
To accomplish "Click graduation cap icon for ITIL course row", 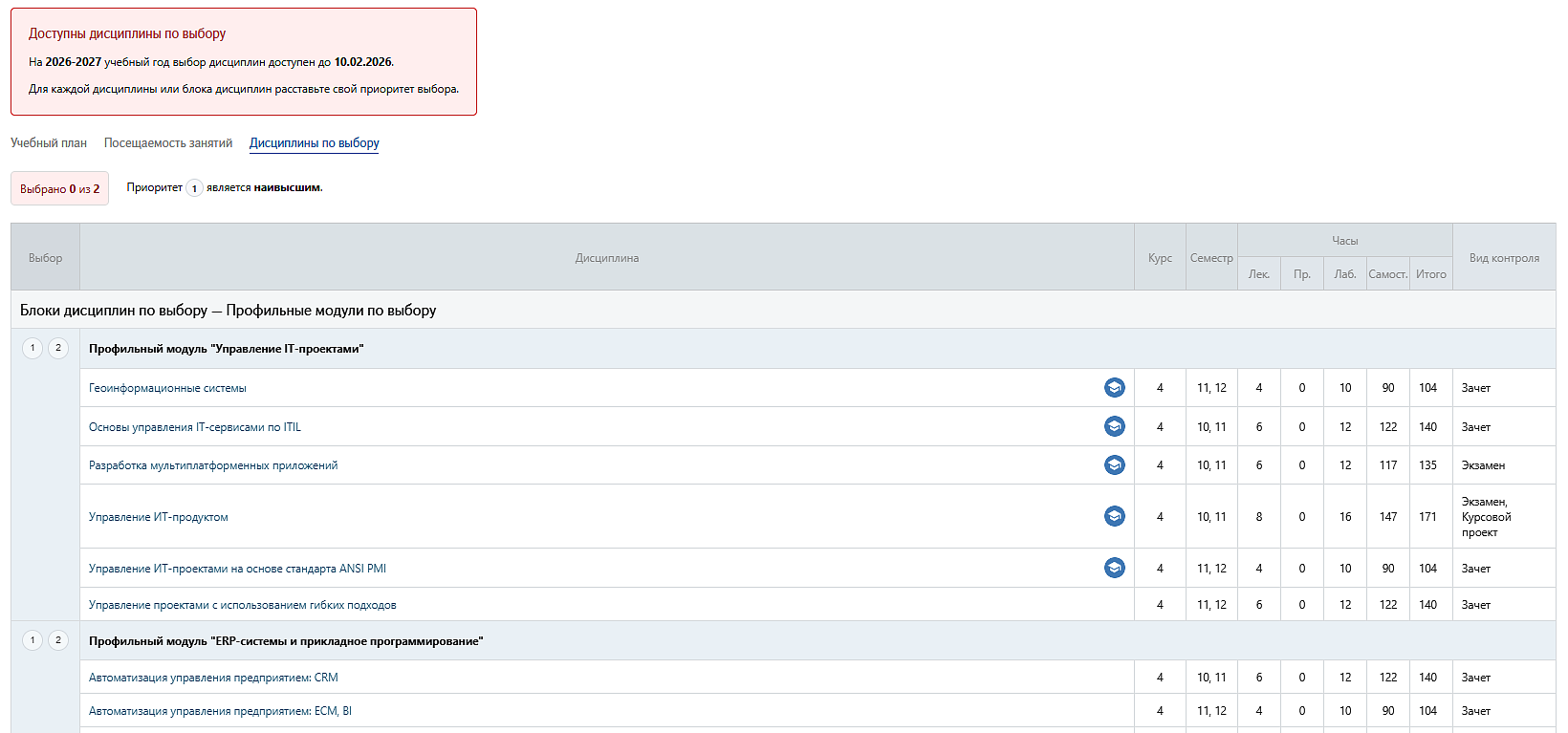I will coord(1114,426).
